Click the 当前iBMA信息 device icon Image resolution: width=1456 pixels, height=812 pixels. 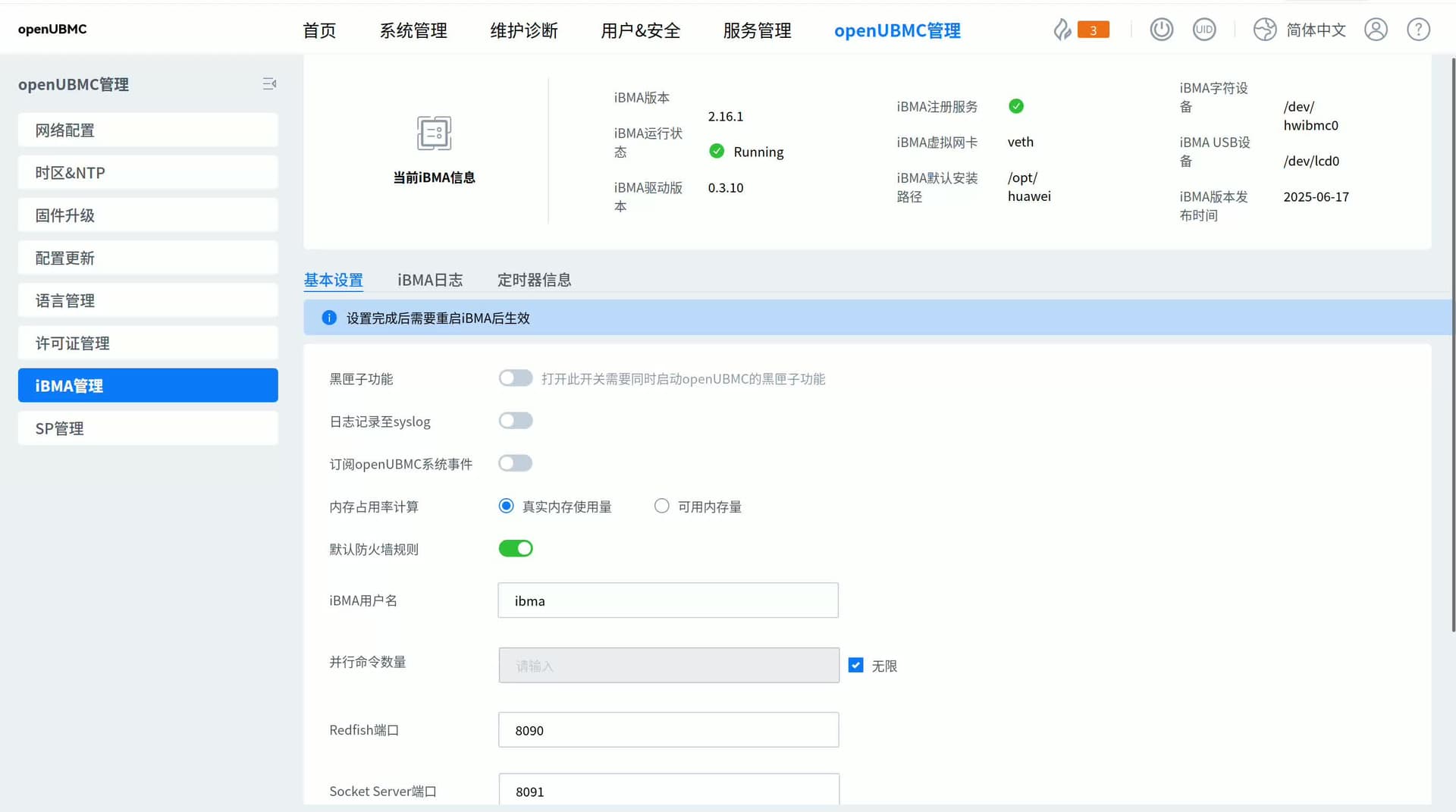(434, 133)
